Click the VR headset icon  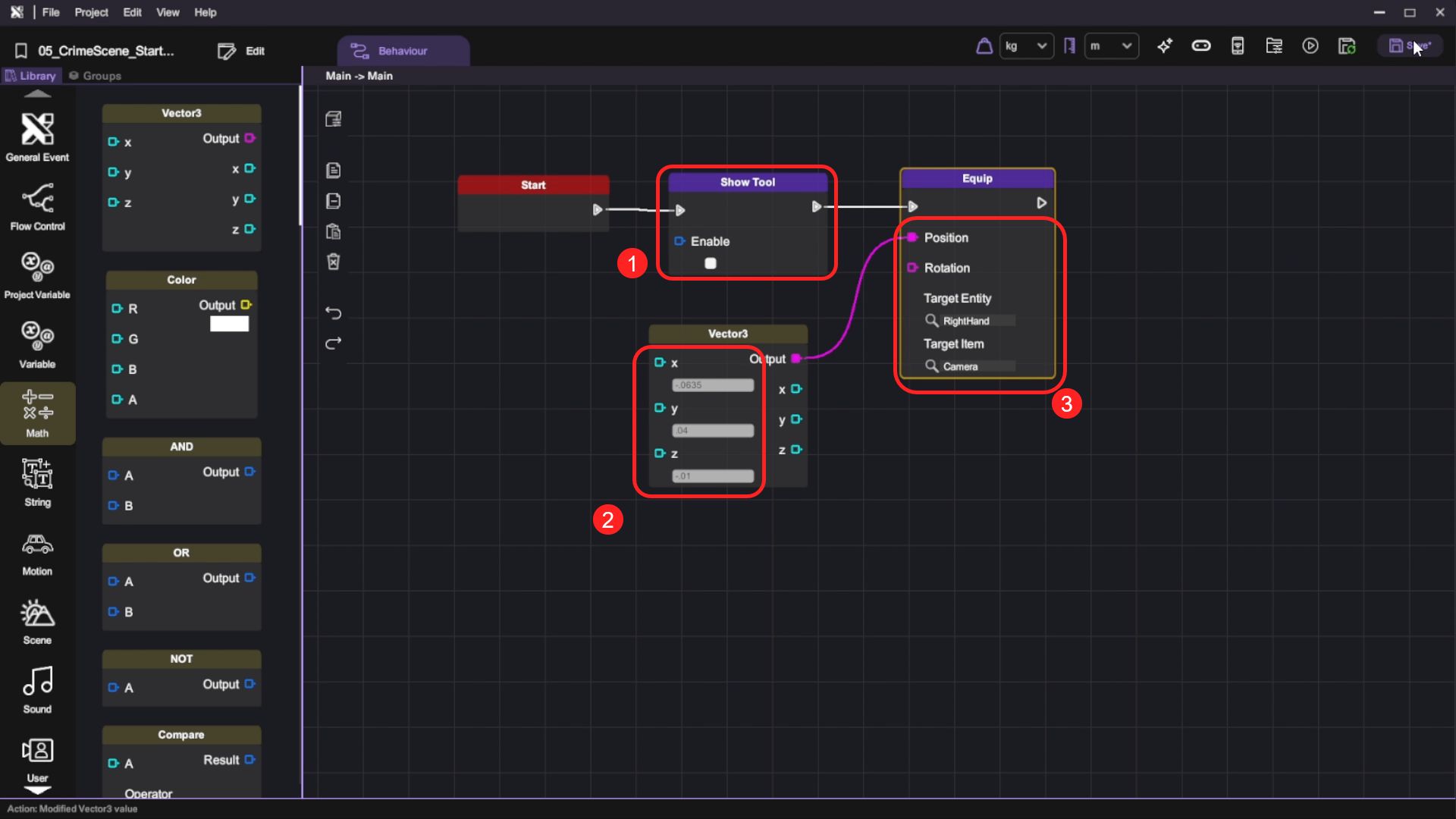[1201, 46]
